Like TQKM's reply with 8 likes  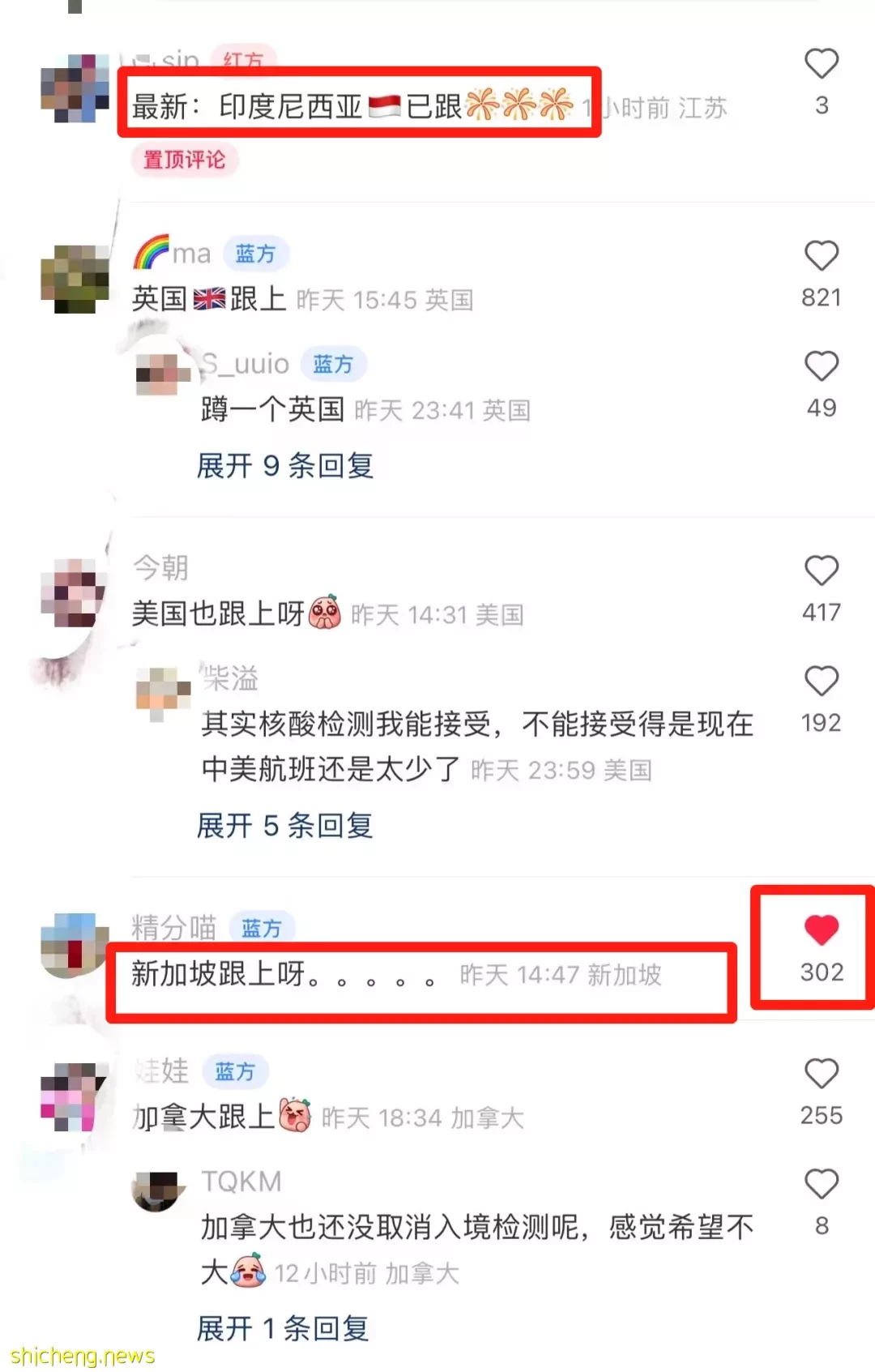point(821,1185)
